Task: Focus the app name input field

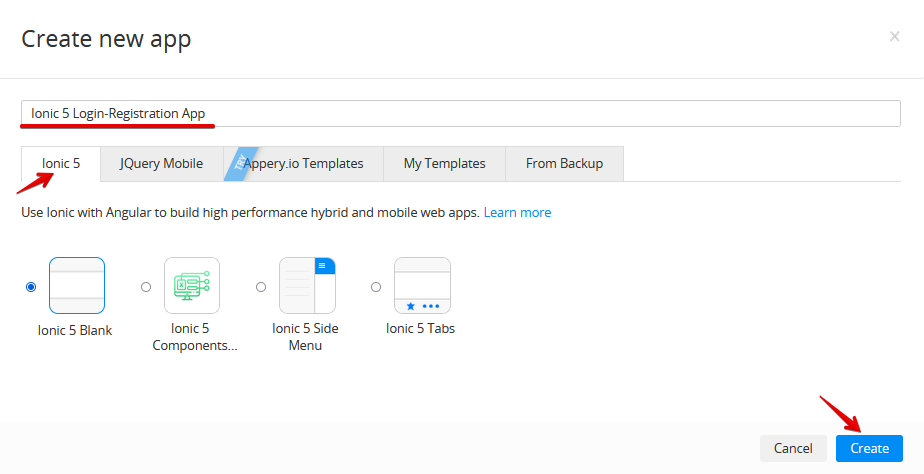Action: click(x=461, y=113)
